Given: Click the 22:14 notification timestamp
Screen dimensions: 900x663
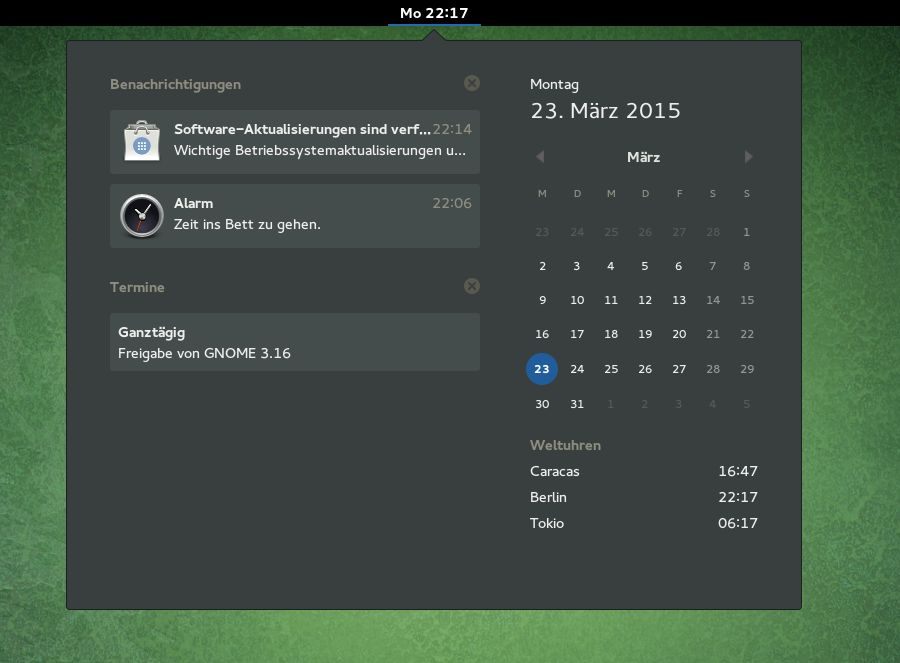Looking at the screenshot, I should [452, 129].
